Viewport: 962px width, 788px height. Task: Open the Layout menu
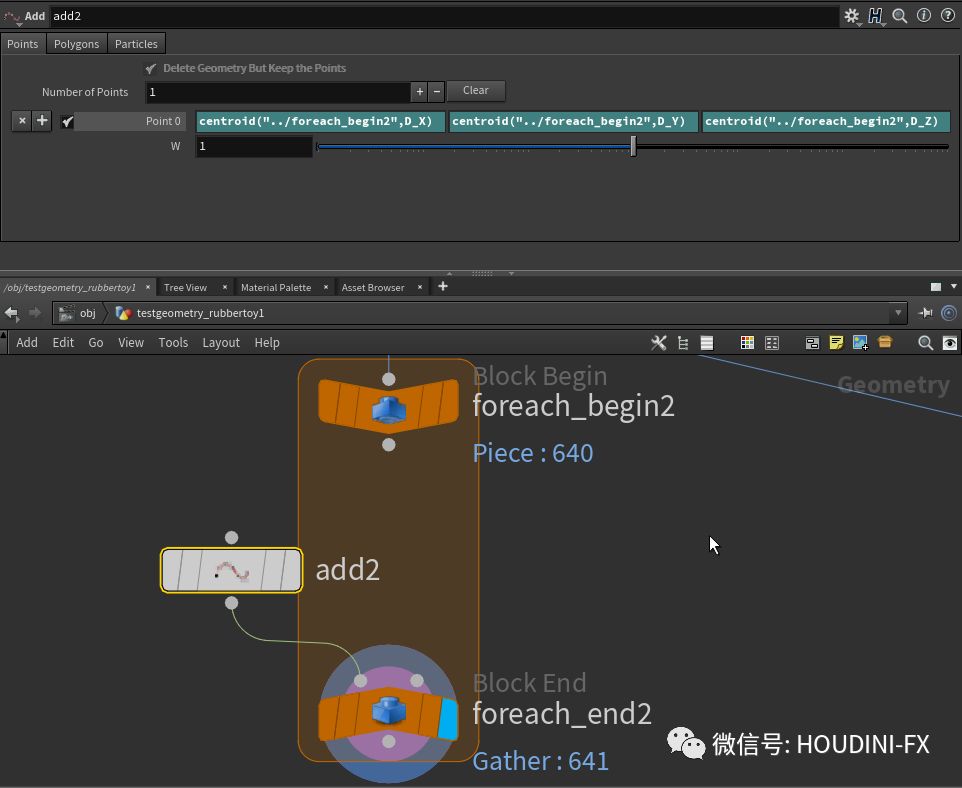click(220, 342)
